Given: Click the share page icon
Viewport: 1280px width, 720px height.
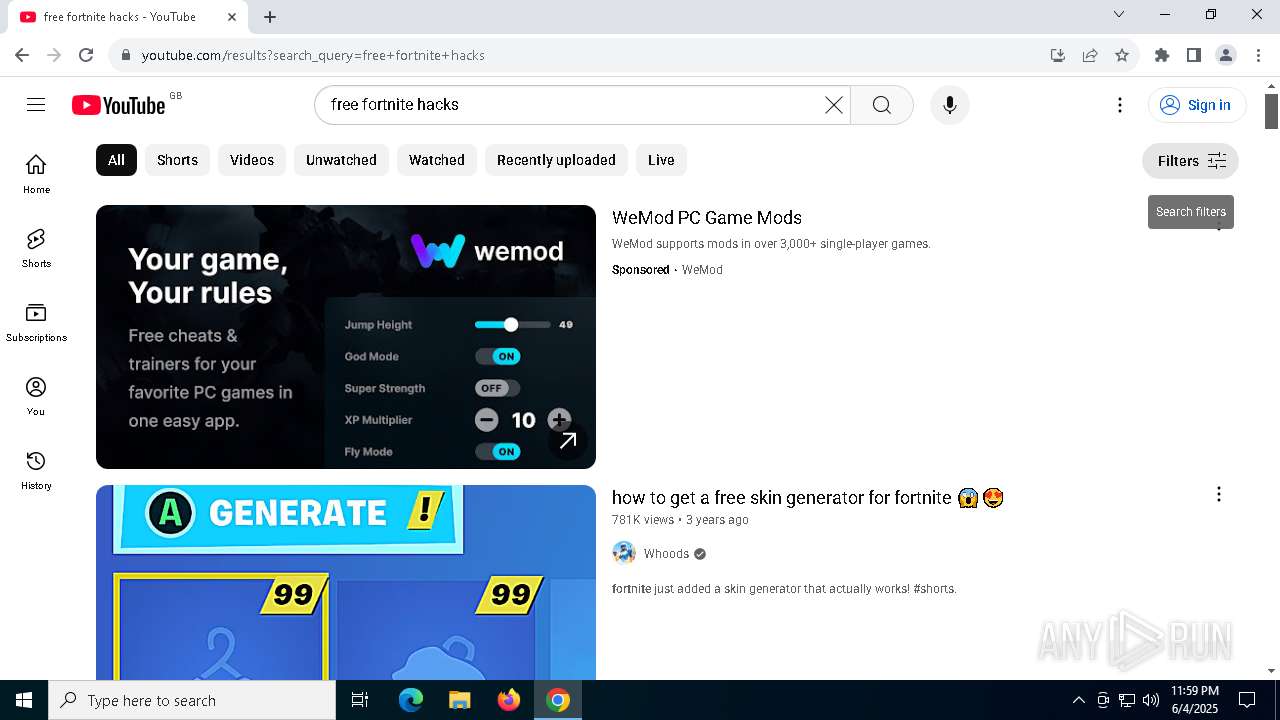Looking at the screenshot, I should pos(1090,55).
